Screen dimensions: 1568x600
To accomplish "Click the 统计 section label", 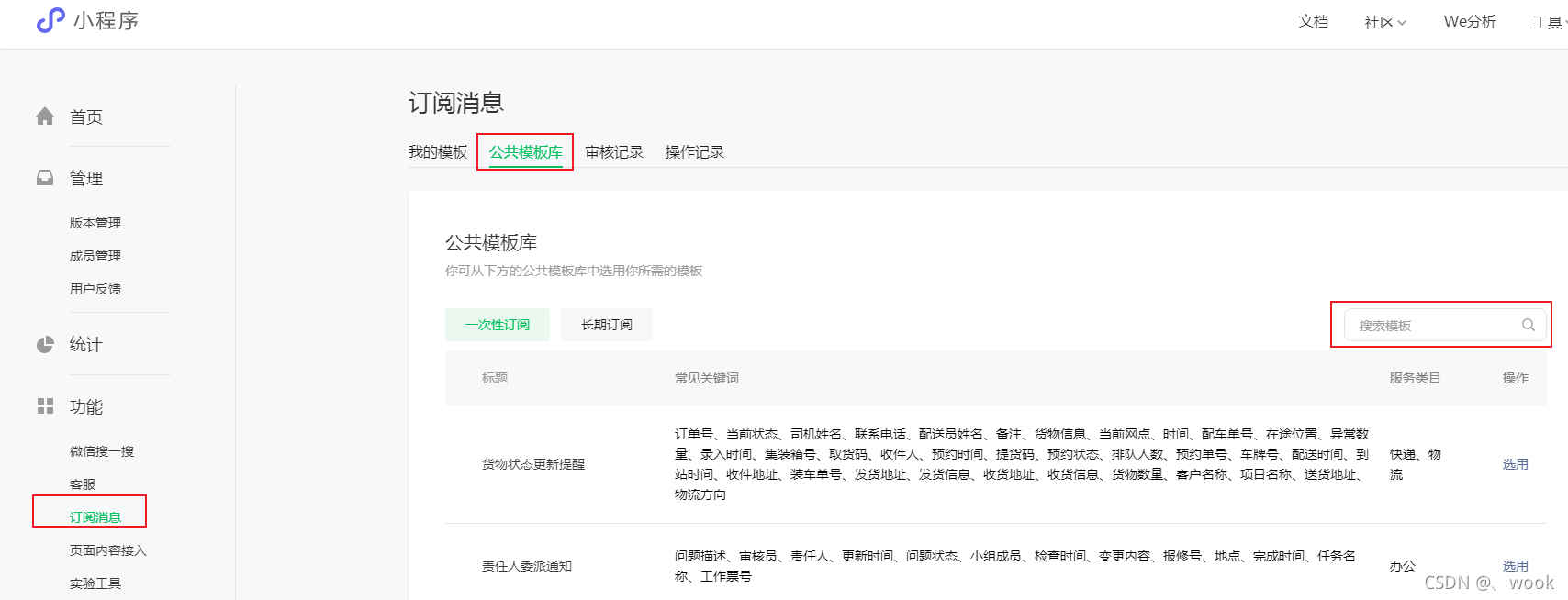I will point(86,345).
